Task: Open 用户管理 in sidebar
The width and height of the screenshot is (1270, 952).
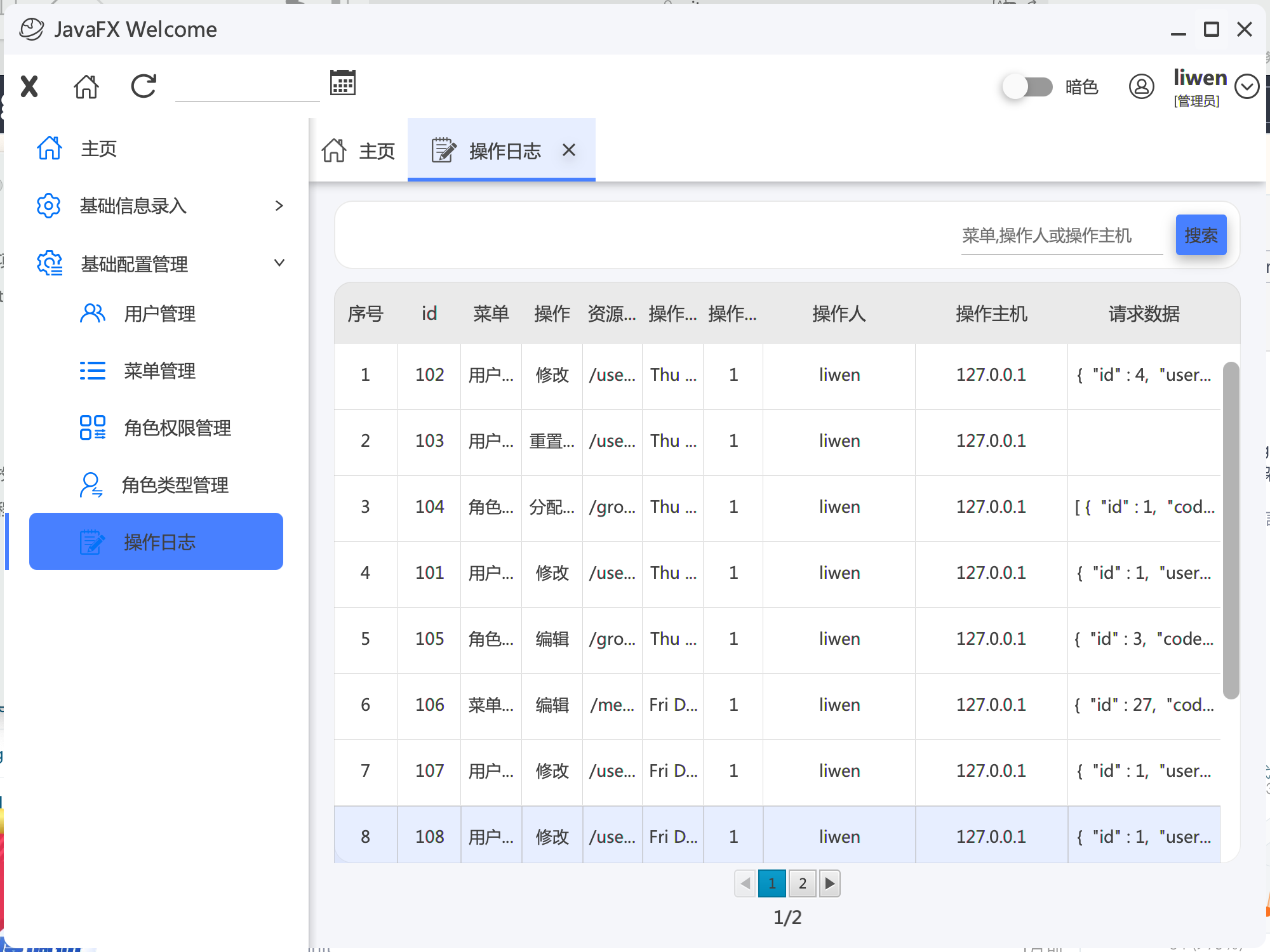Action: pyautogui.click(x=159, y=314)
